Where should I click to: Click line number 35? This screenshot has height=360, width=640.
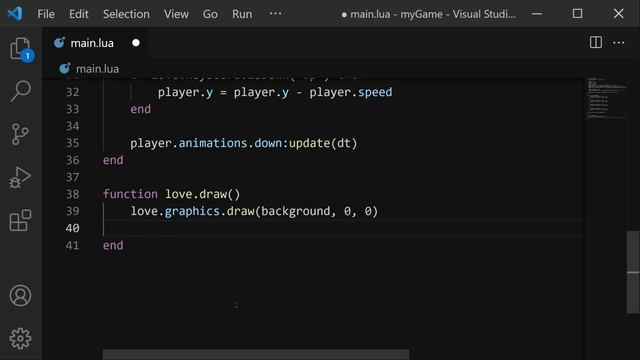(73, 143)
